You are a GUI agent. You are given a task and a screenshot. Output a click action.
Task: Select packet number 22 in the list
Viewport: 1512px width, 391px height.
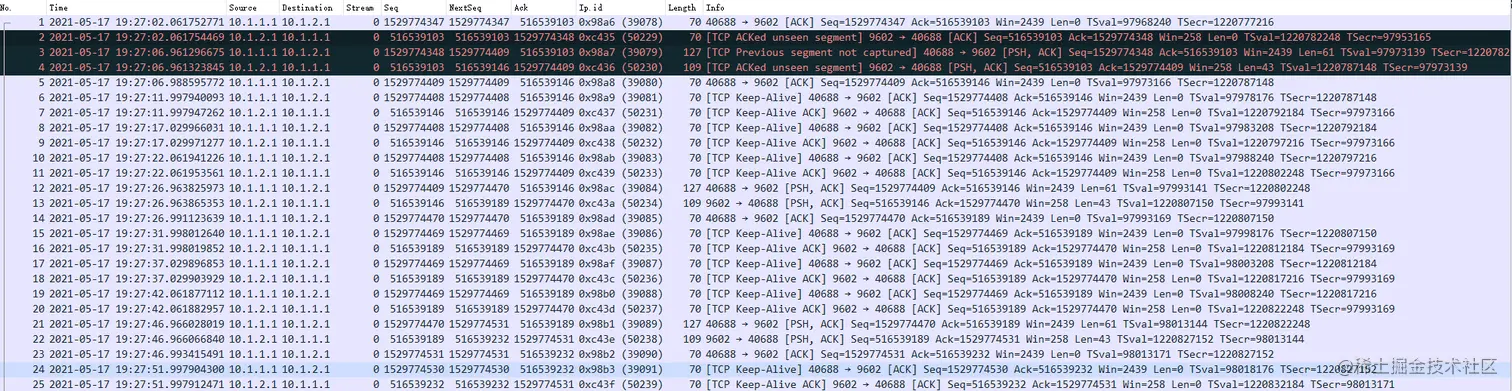tap(756, 338)
